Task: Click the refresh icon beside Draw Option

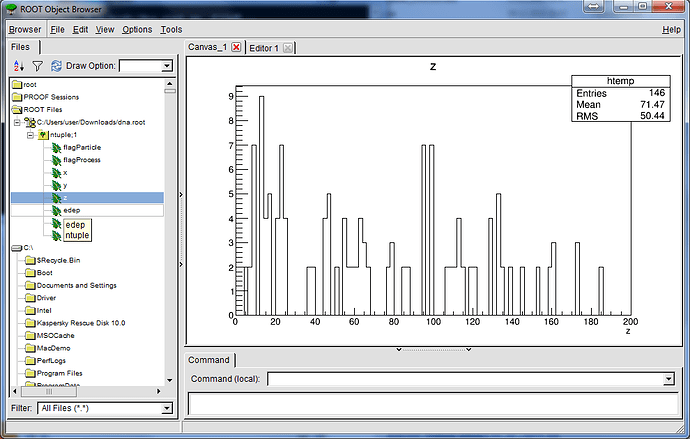Action: (x=56, y=66)
